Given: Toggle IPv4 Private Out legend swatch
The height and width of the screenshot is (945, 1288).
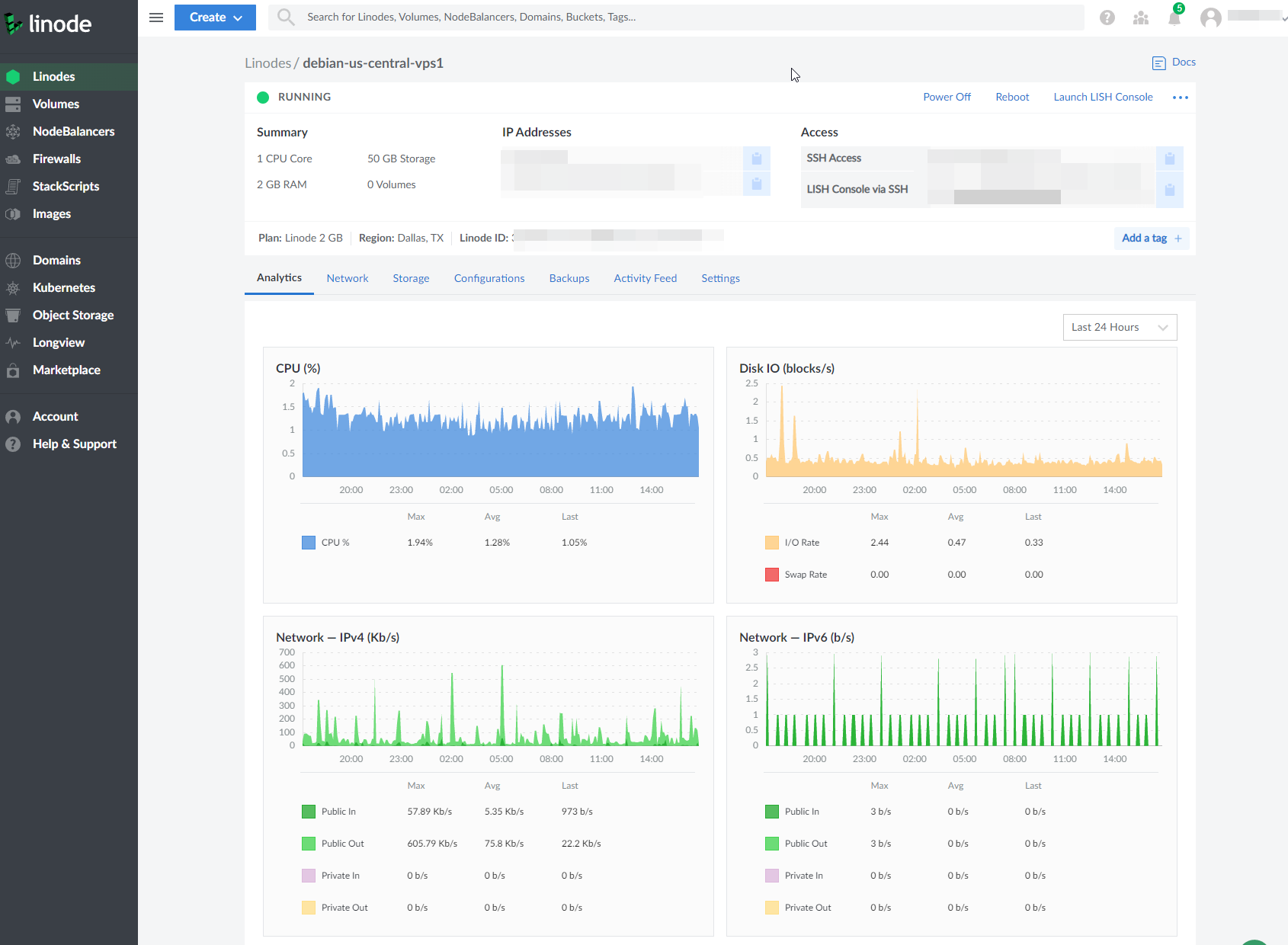Looking at the screenshot, I should [309, 908].
